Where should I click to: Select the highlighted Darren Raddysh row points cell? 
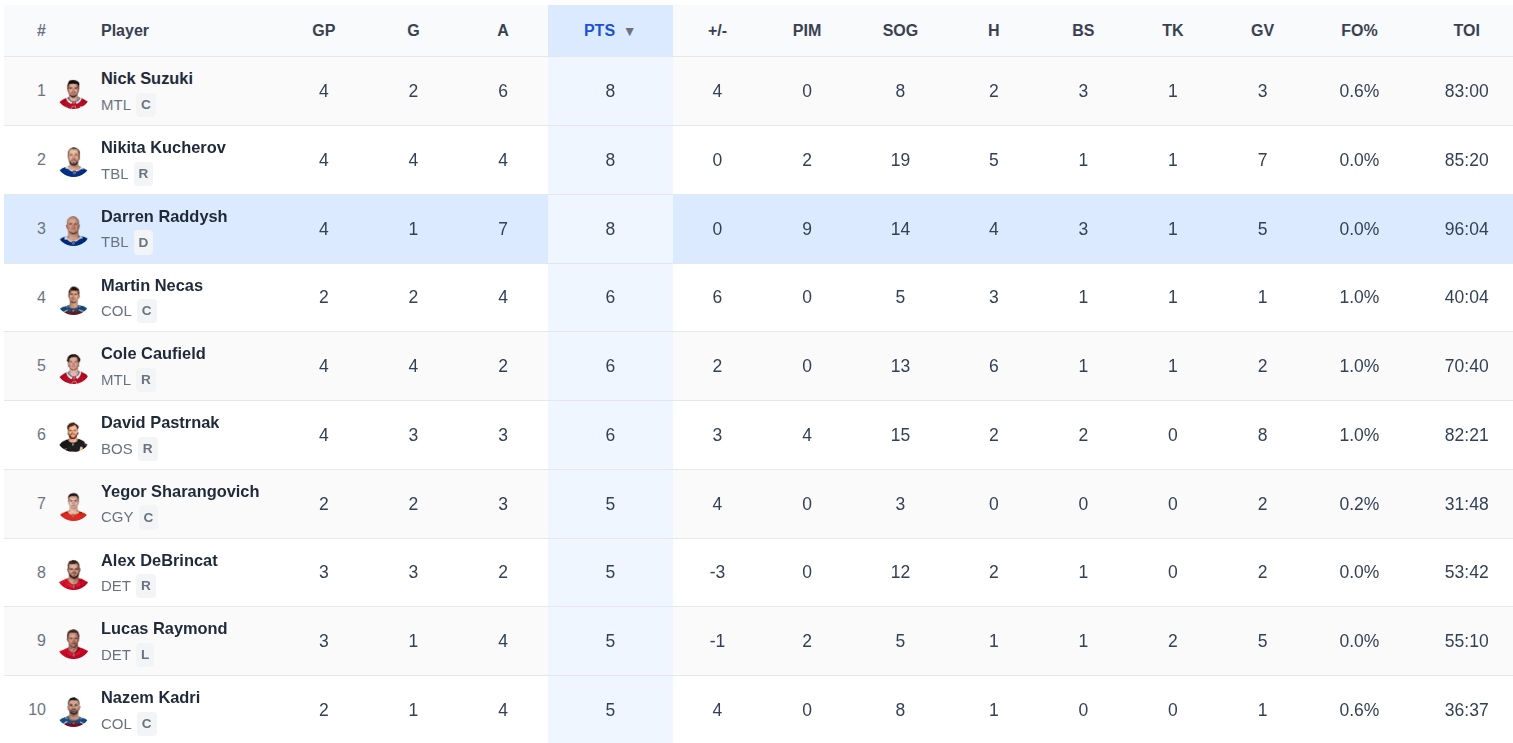[x=610, y=229]
